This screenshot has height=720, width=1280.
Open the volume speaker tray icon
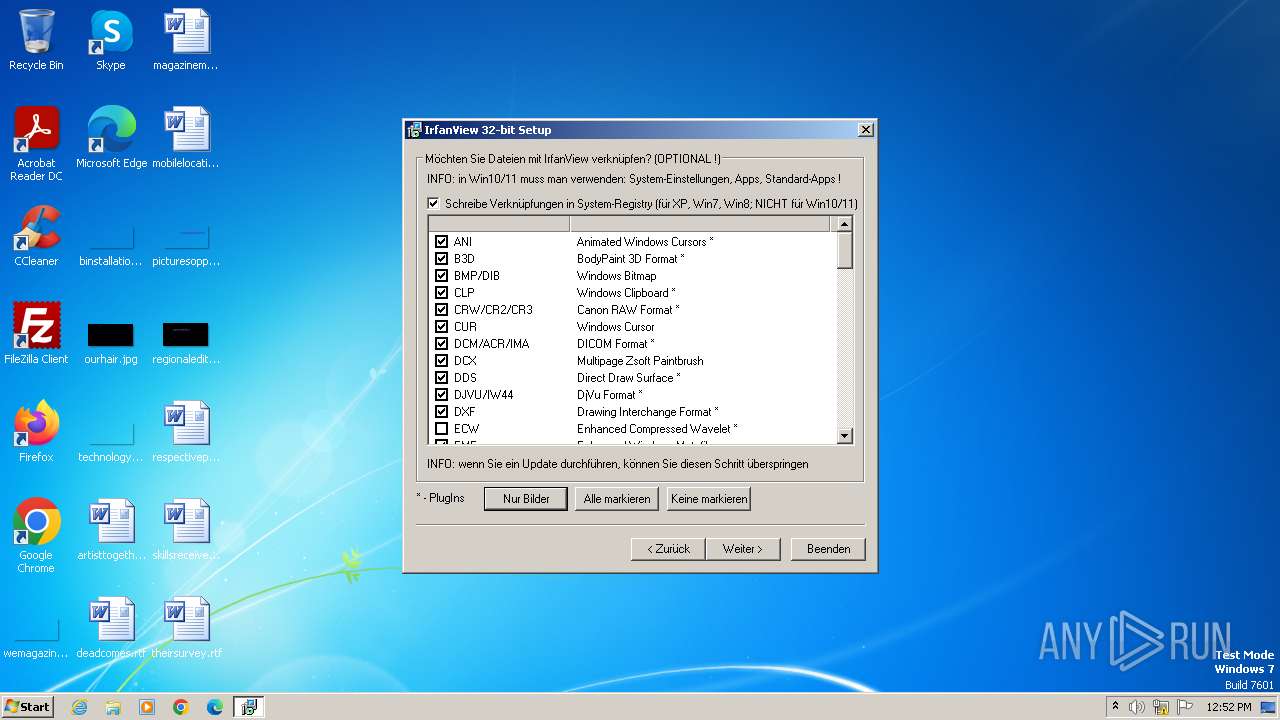[1137, 707]
